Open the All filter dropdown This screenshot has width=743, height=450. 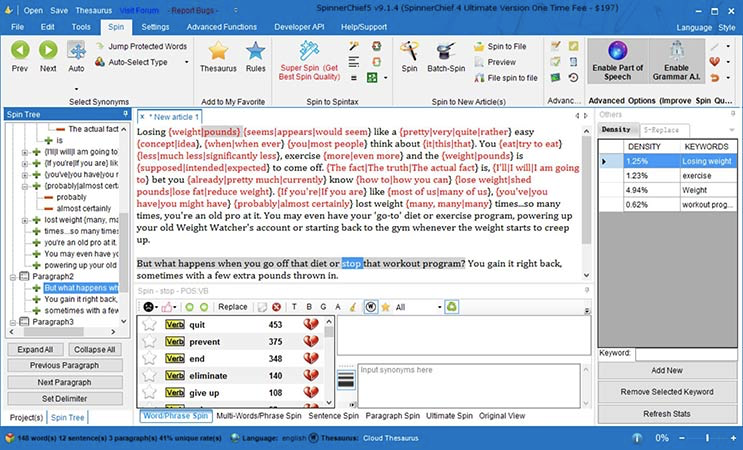coord(439,307)
